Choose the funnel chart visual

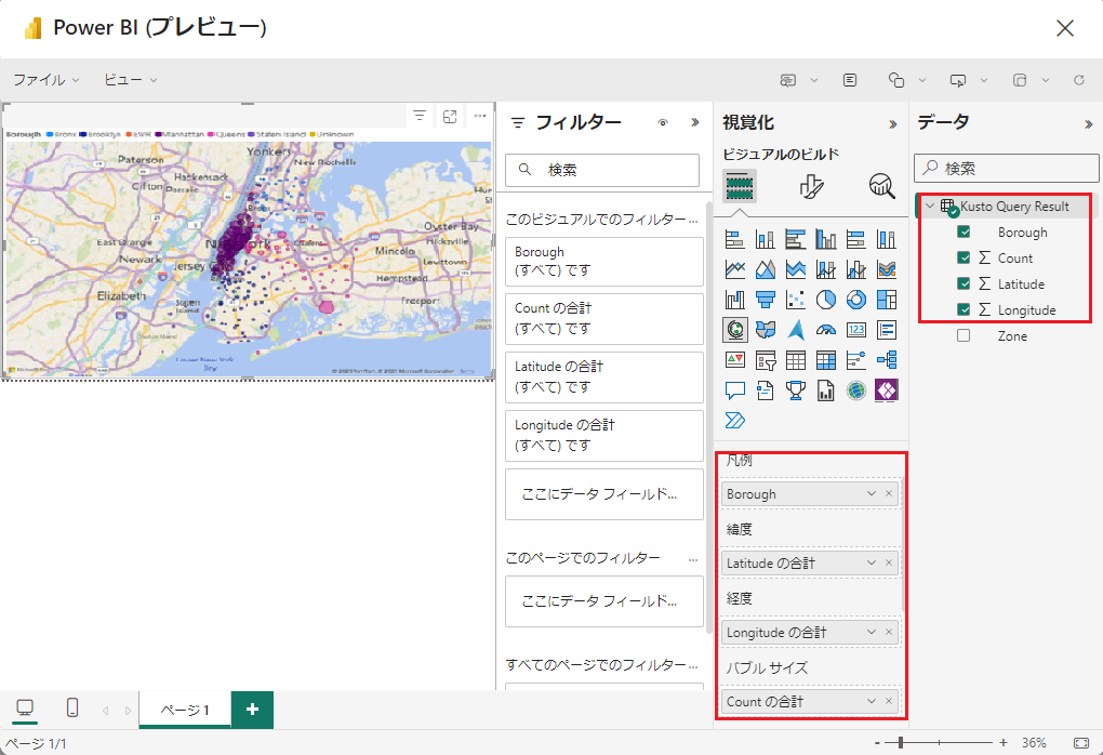(x=766, y=299)
